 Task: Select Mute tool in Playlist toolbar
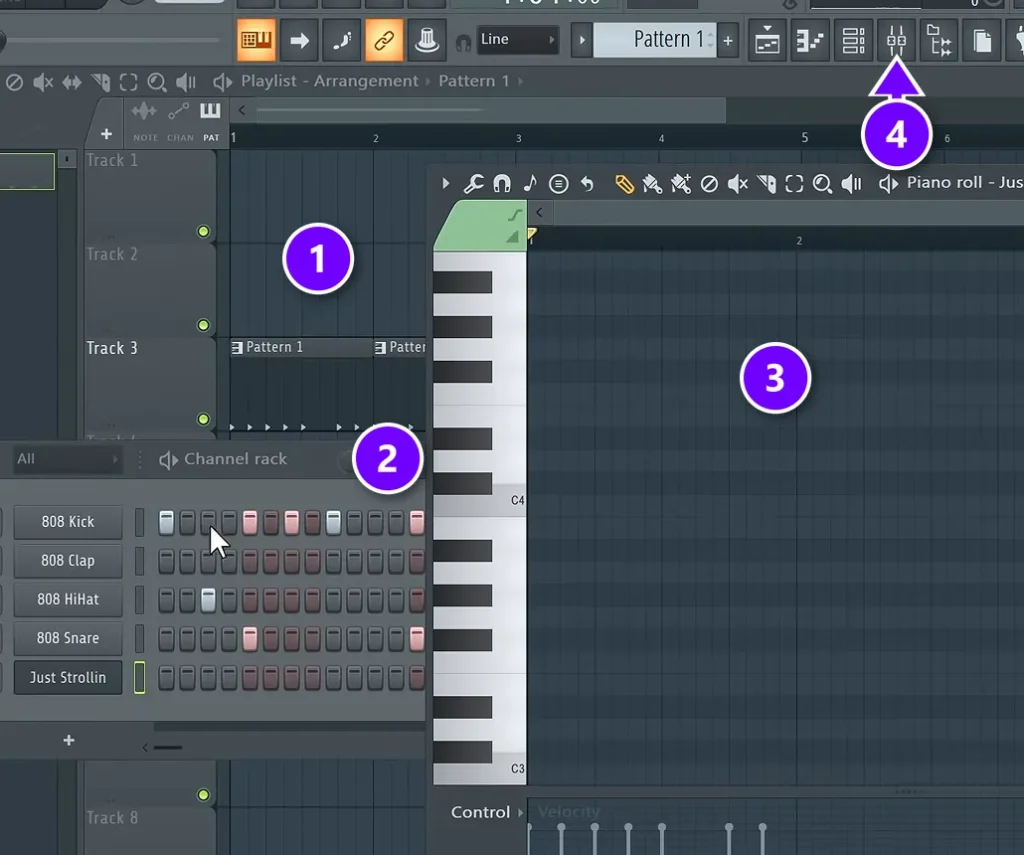pos(43,82)
